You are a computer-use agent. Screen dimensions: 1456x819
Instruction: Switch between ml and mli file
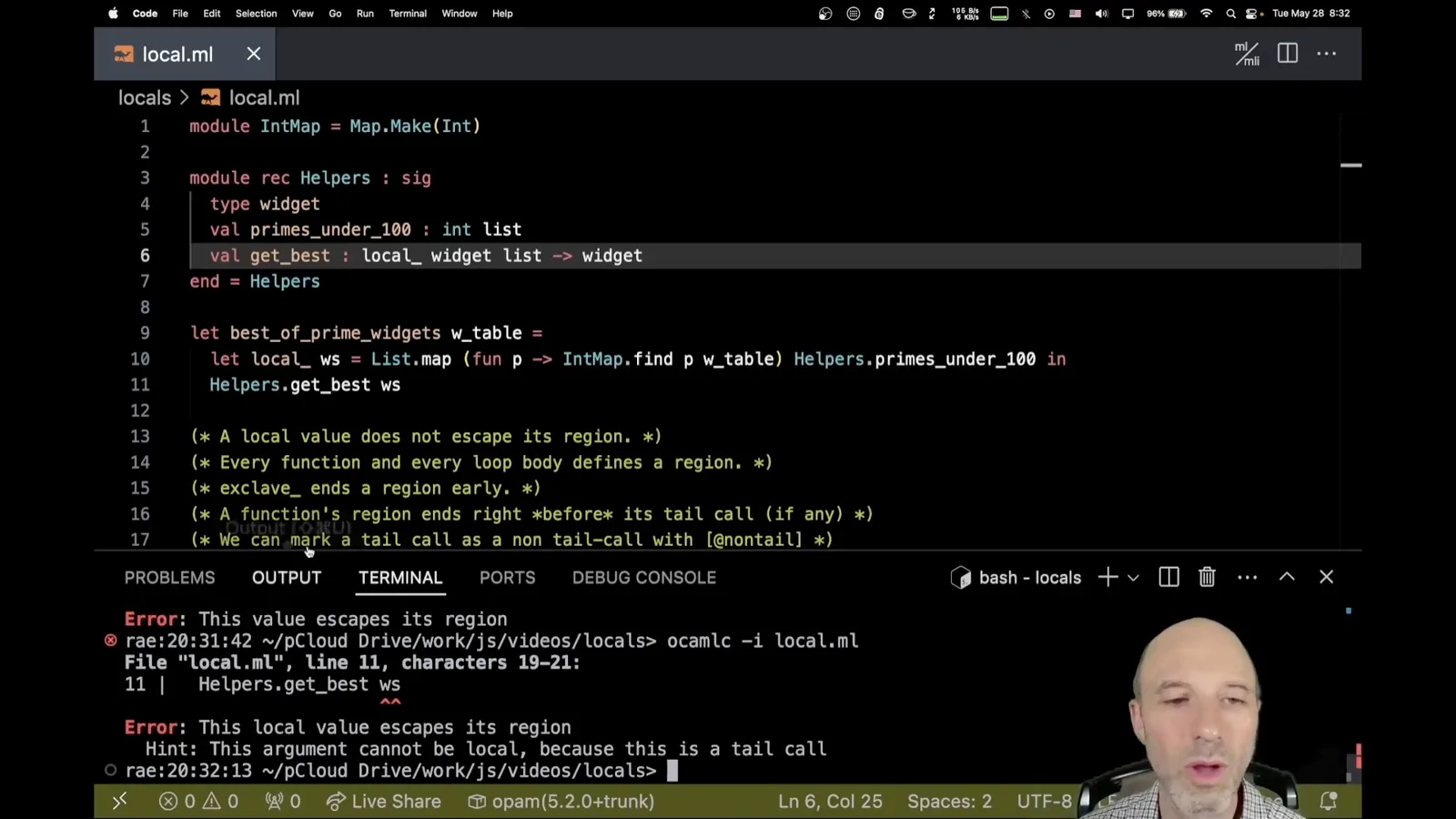tap(1247, 54)
